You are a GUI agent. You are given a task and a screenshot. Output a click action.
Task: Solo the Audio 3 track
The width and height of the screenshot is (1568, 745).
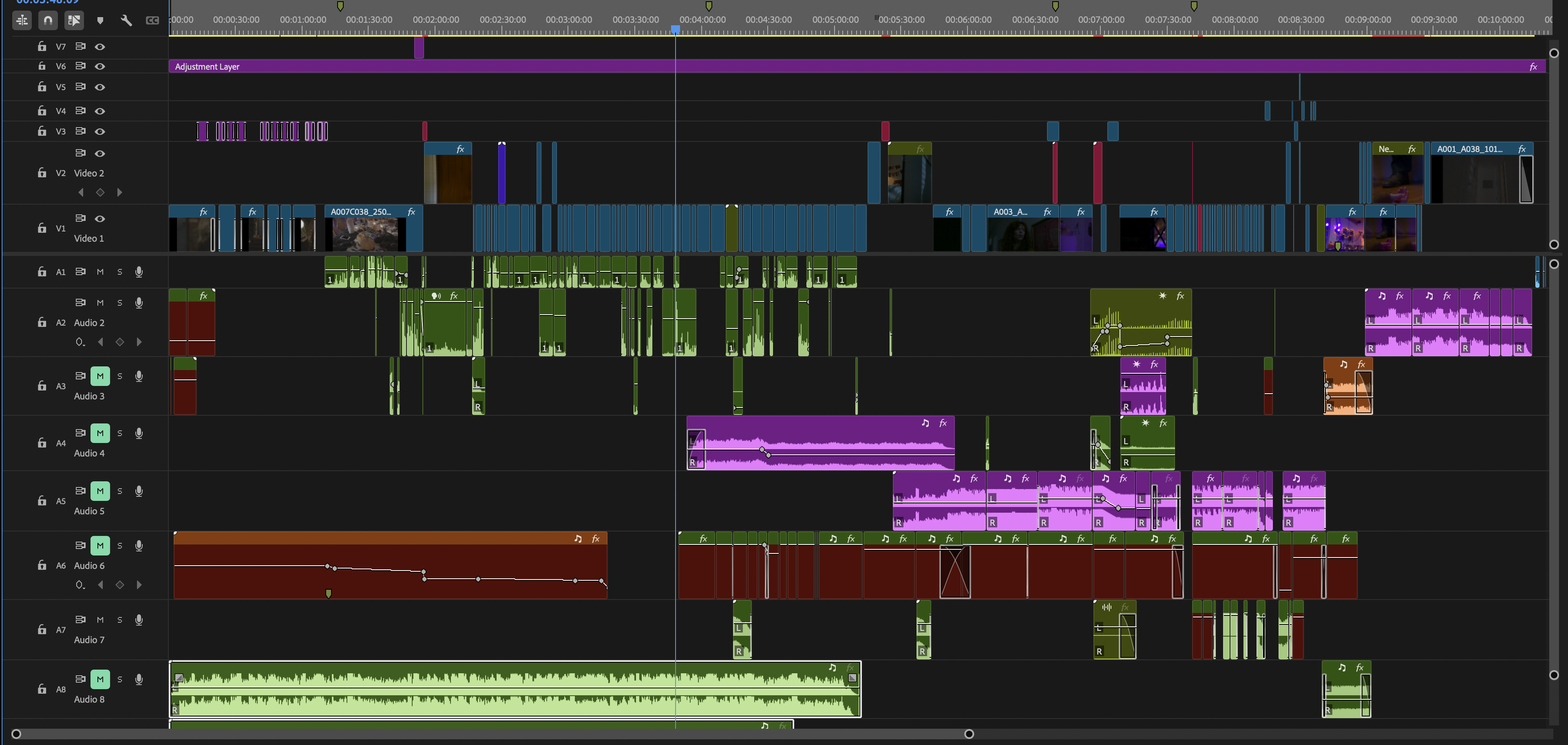point(120,376)
